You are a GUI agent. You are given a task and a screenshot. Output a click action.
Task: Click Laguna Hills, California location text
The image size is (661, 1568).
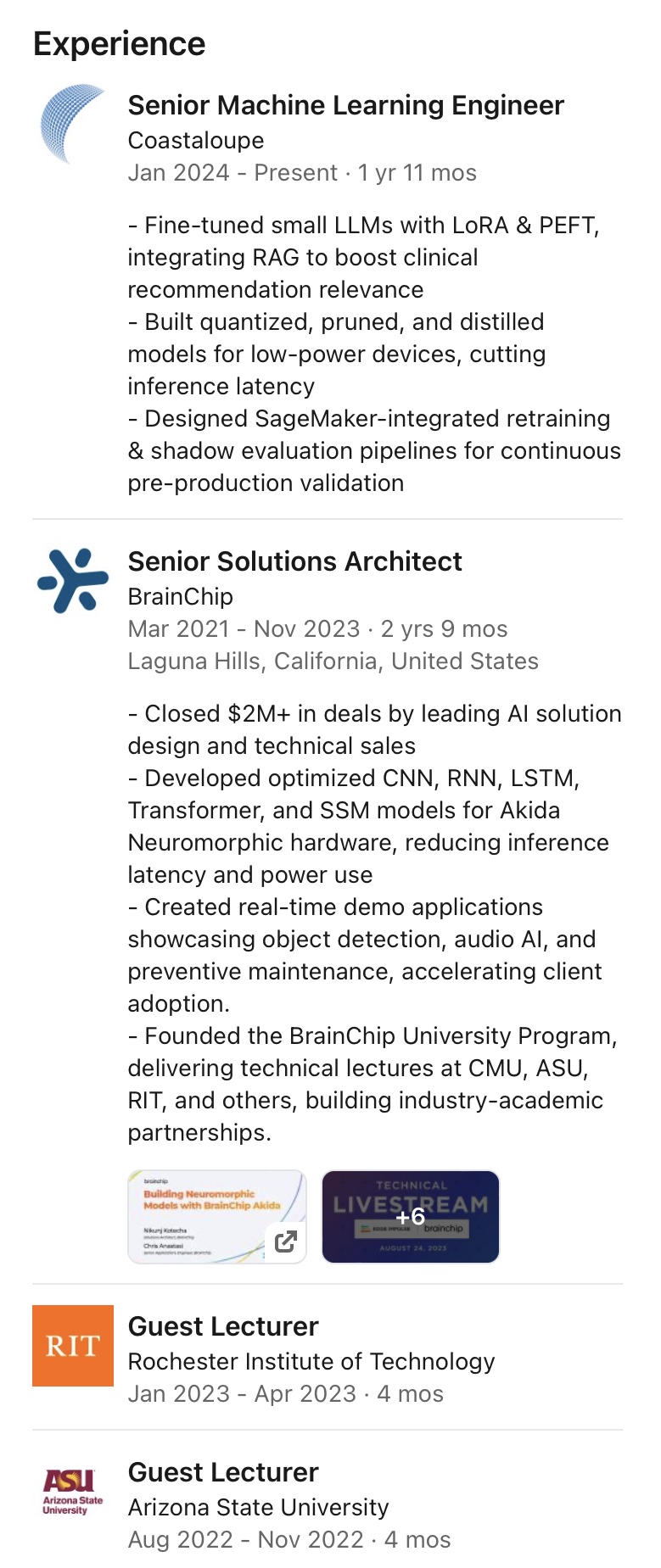tap(333, 661)
